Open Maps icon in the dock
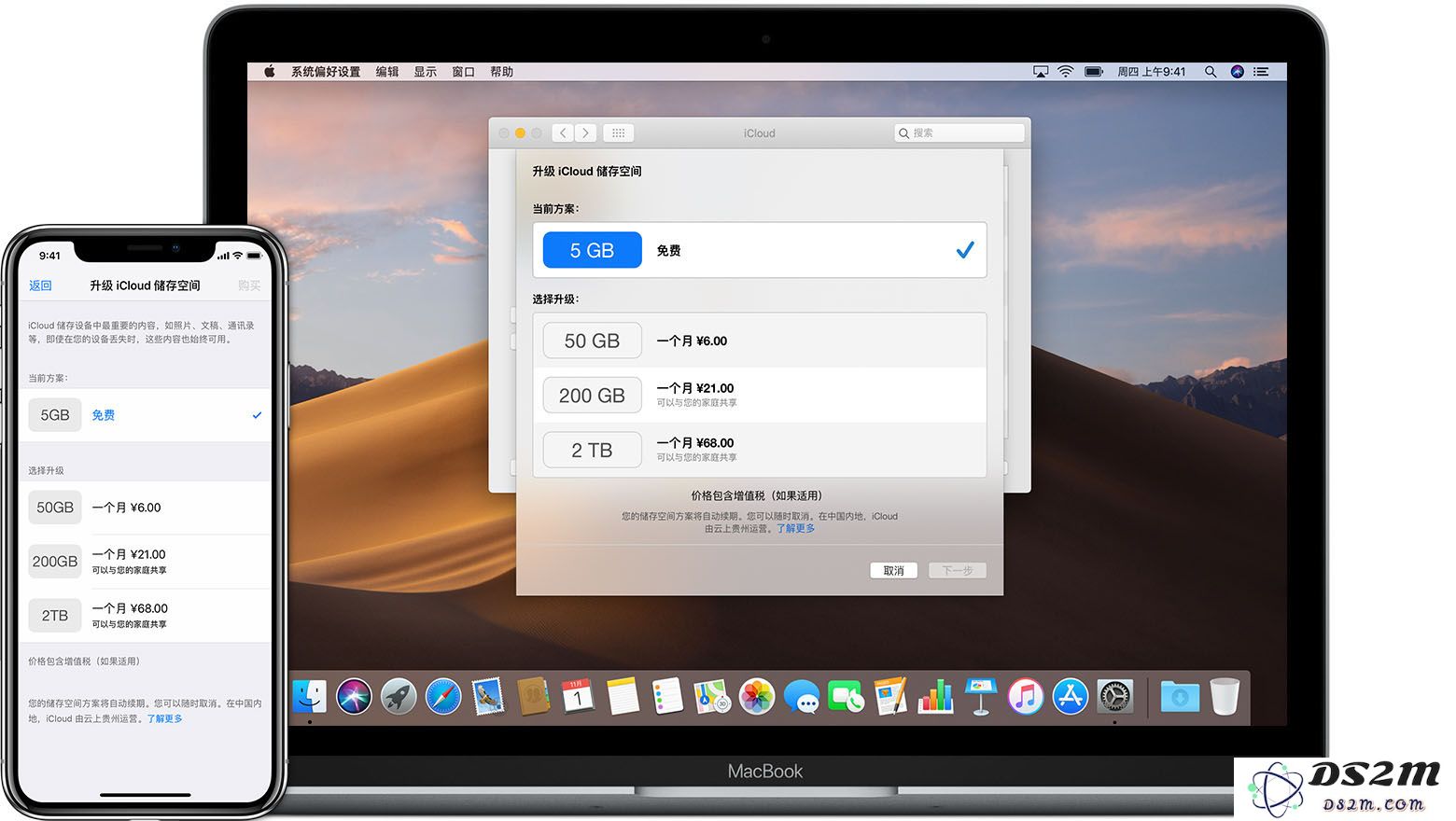Screen dimensions: 1456x821 click(712, 697)
